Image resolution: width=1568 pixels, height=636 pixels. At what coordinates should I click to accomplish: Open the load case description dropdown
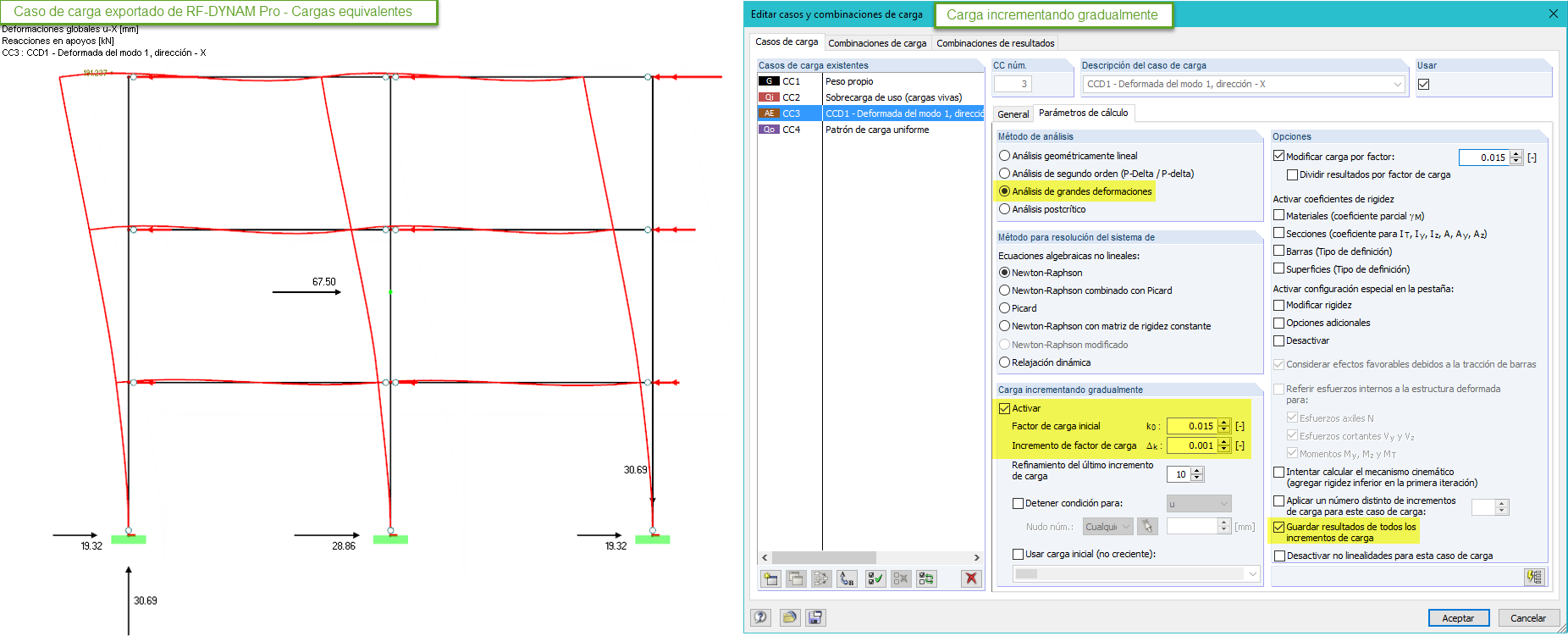pos(1397,84)
